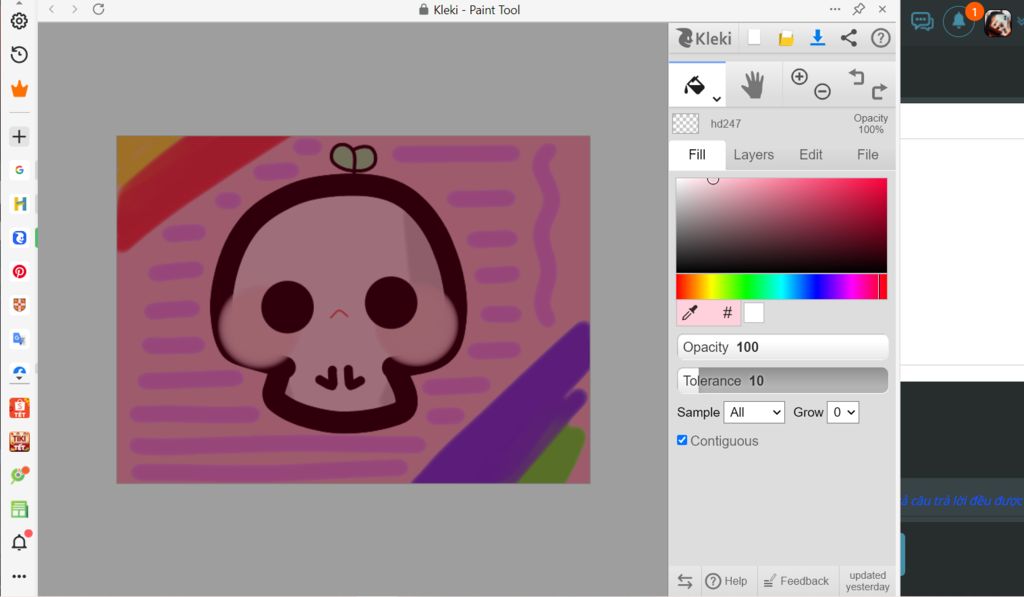Open the green spreadsheet icon in sidebar
Screen dimensions: 1024x597
19,509
